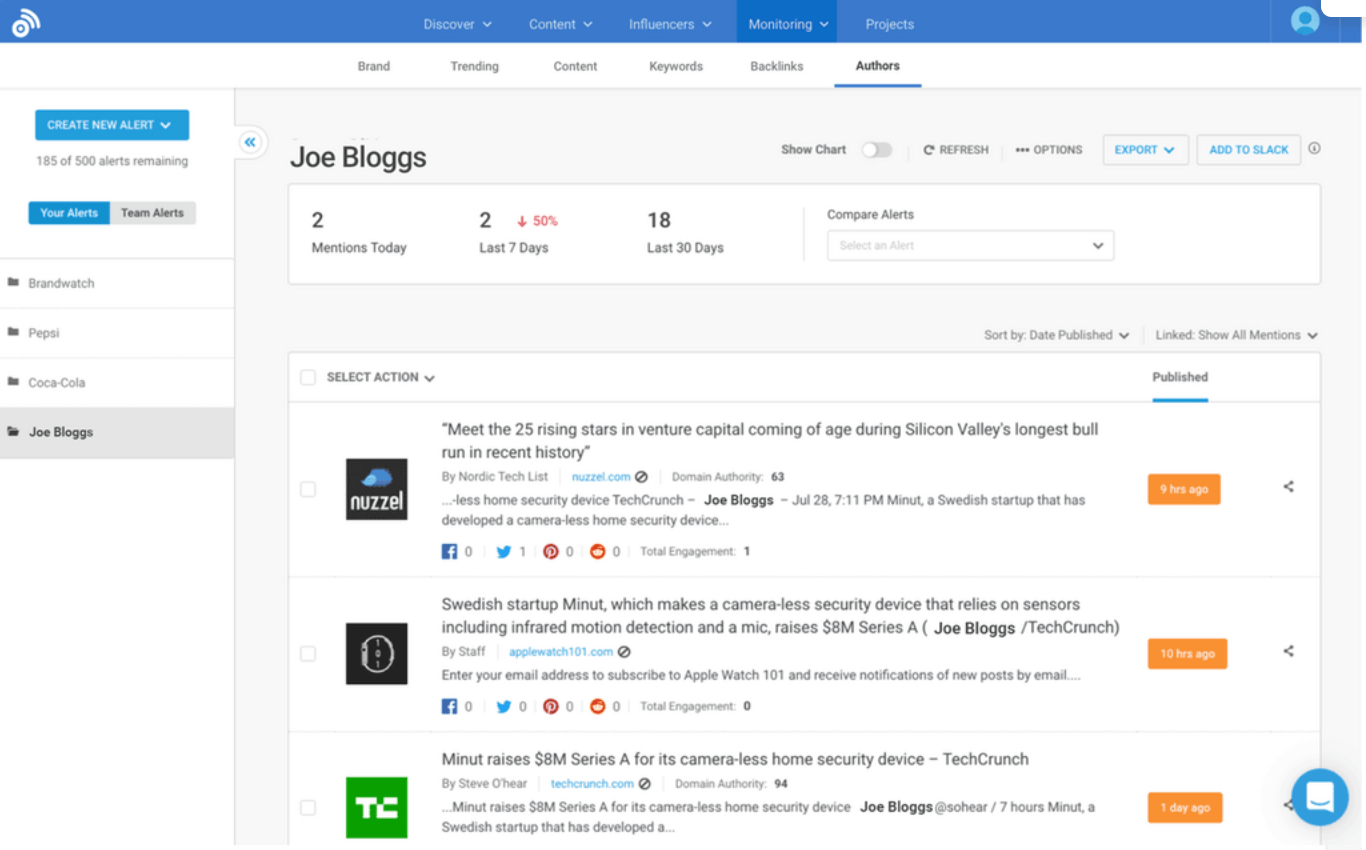This screenshot has height=850, width=1366.
Task: Click Facebook icon on nuzzel article
Action: point(450,551)
